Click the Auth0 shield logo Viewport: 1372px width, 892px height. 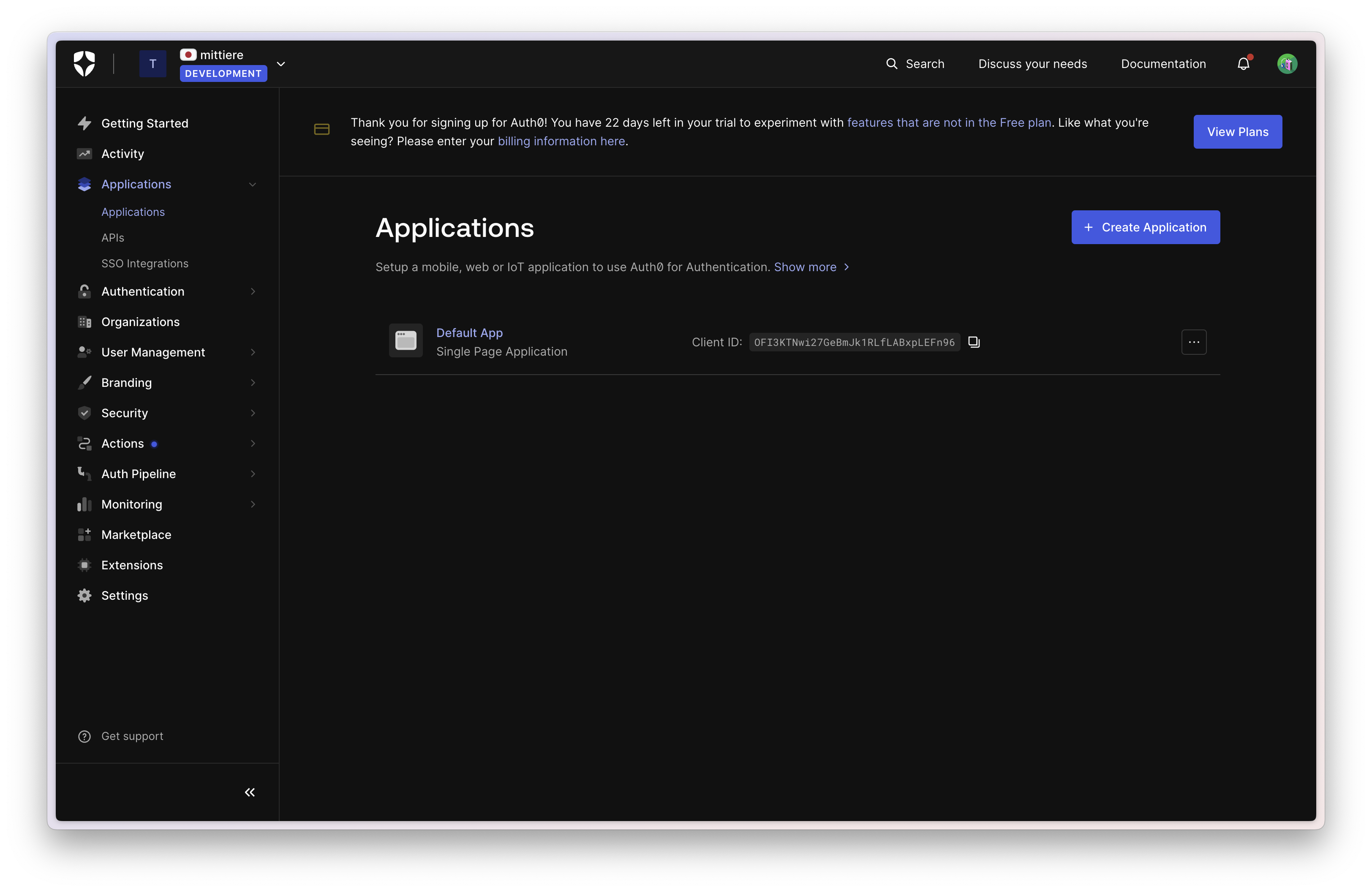(84, 63)
